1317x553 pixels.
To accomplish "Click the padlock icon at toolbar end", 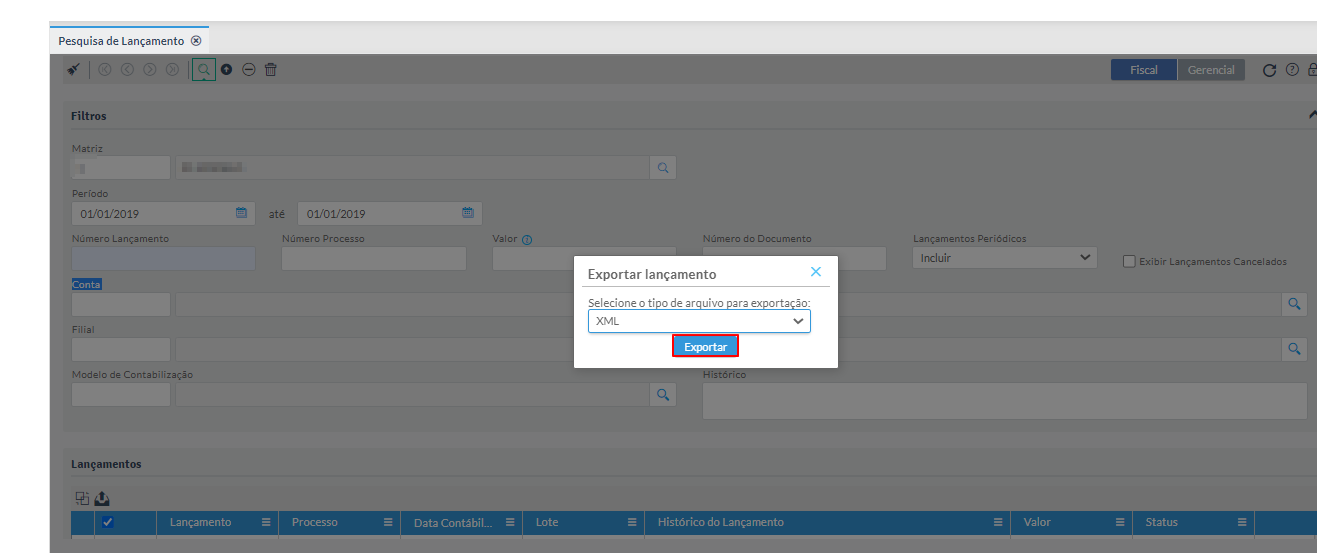I will click(1312, 70).
